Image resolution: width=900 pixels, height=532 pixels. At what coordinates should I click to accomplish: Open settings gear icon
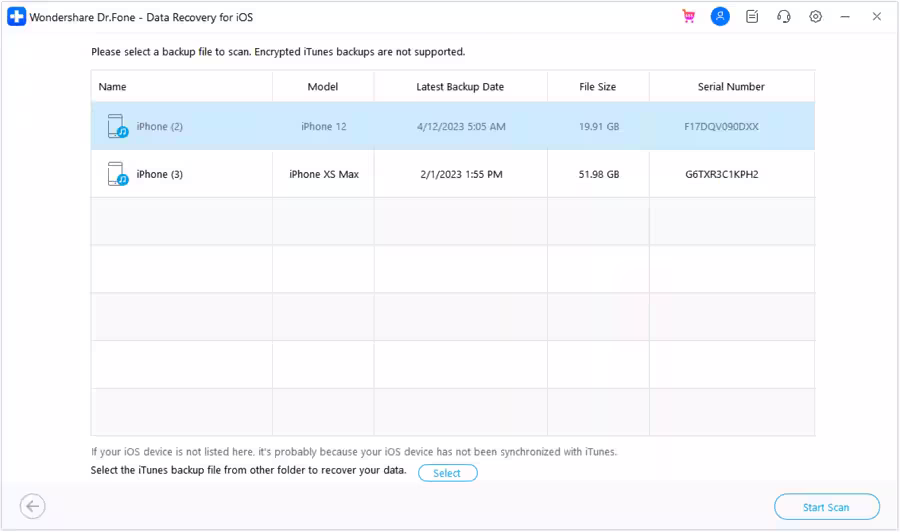coord(816,17)
